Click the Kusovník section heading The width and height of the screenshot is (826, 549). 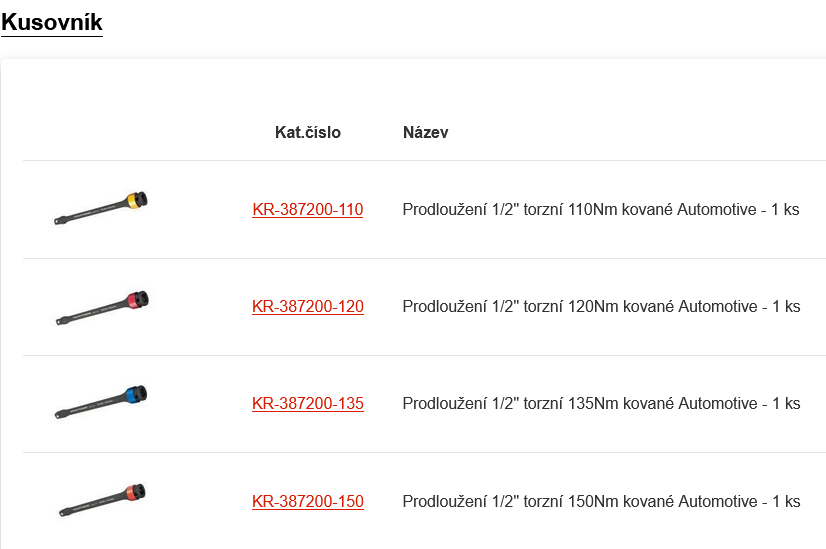tap(52, 22)
